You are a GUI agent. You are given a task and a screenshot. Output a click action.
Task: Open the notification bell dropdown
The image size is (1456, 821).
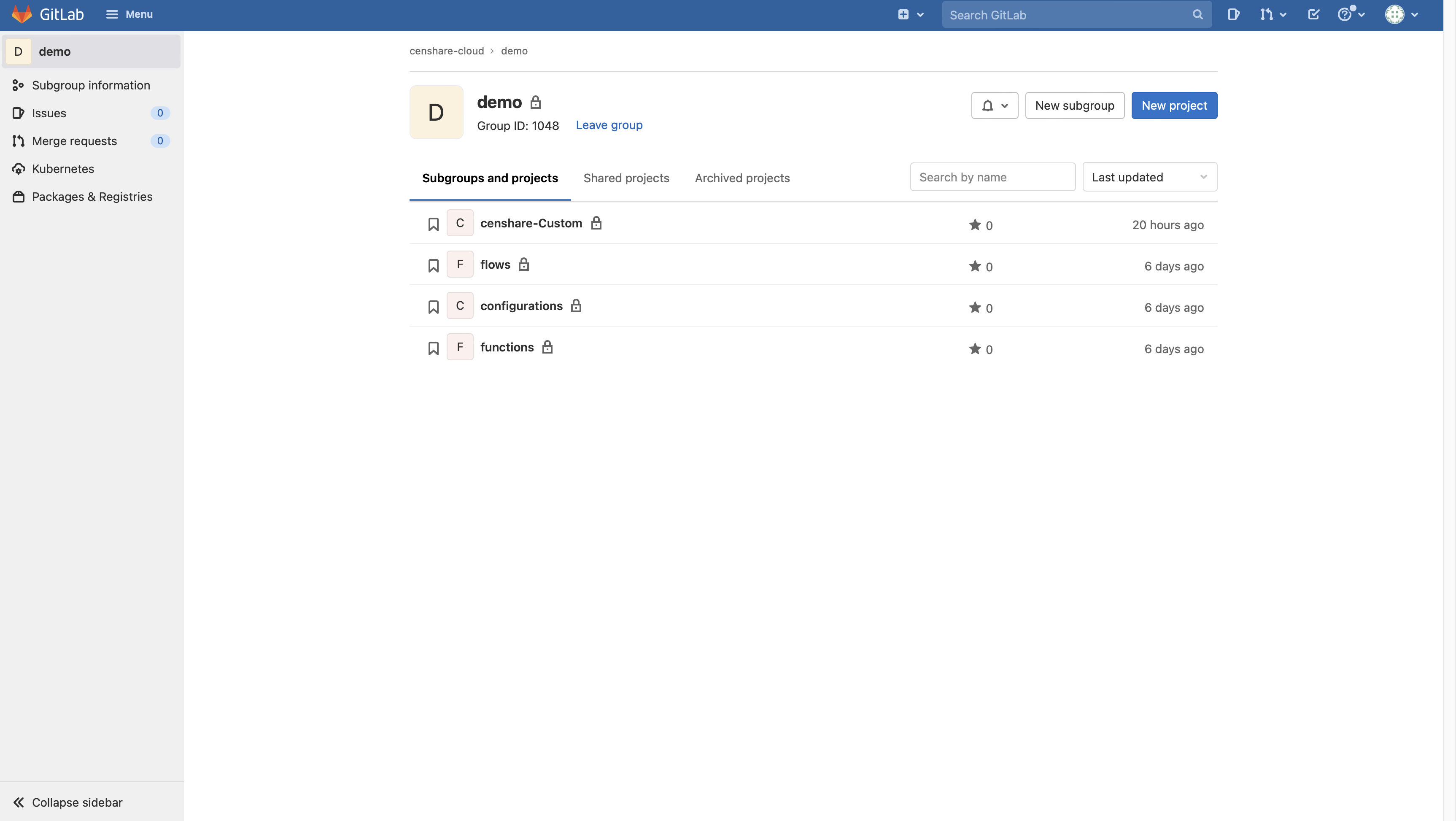pyautogui.click(x=994, y=105)
